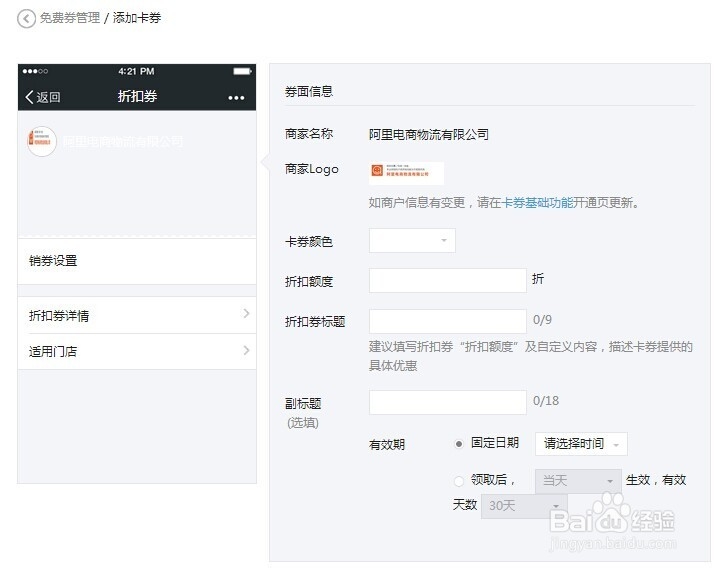The height and width of the screenshot is (568, 716).
Task: Open 适用门店 row
Action: 137,352
